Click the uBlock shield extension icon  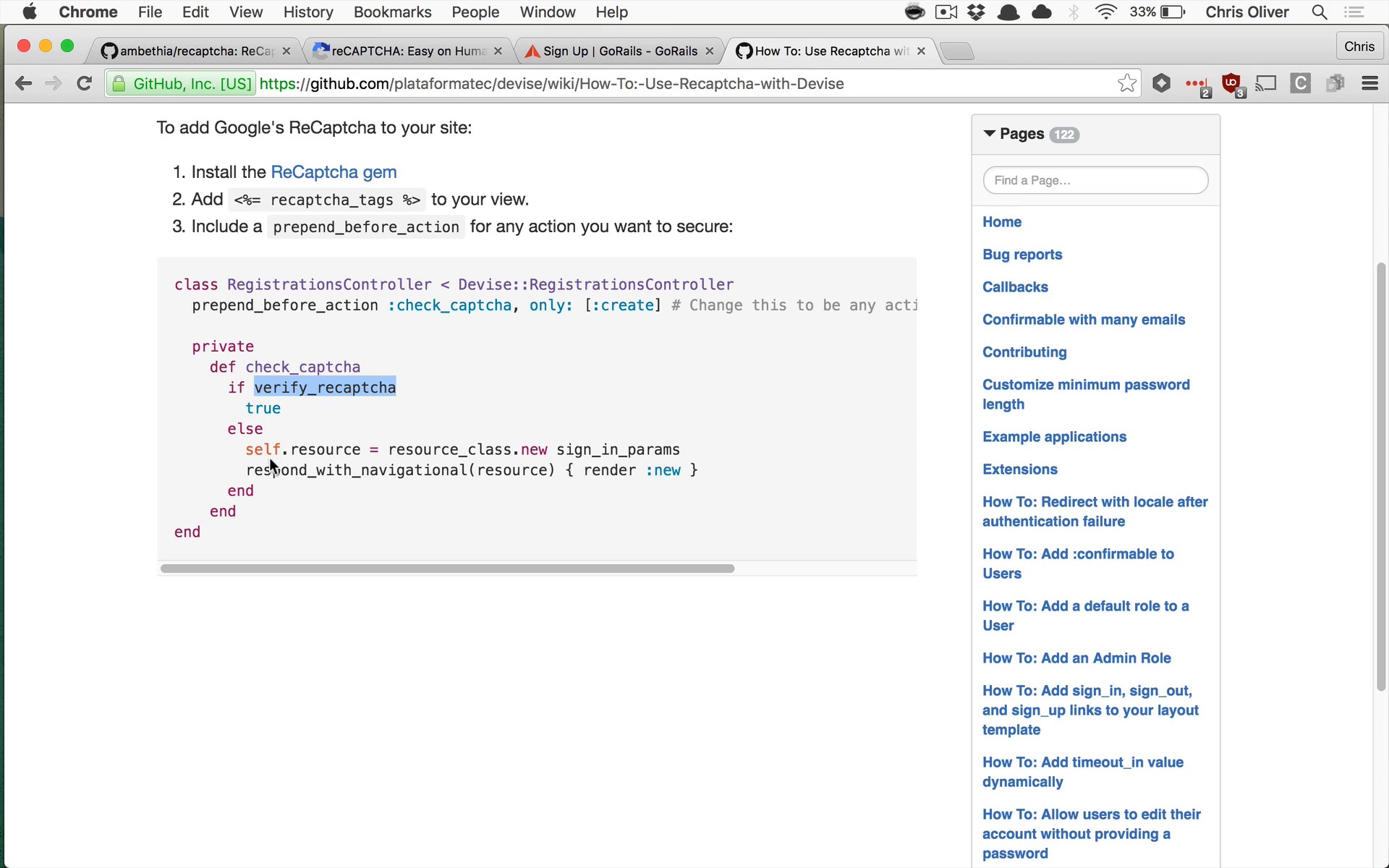1231,84
